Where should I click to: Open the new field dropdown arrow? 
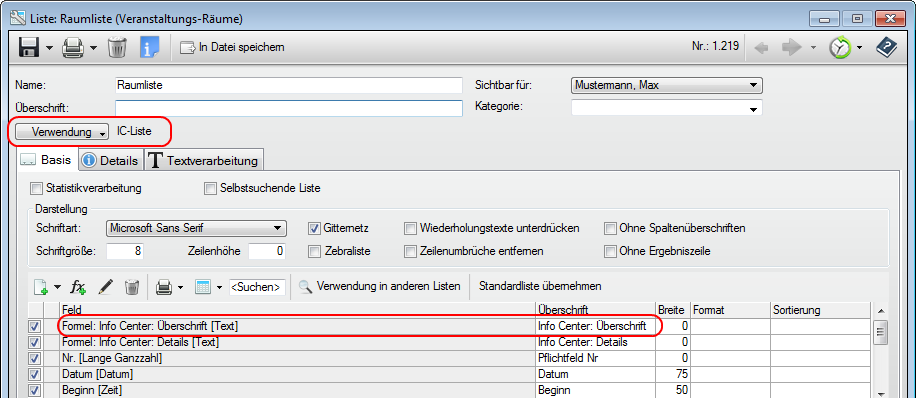click(x=57, y=287)
